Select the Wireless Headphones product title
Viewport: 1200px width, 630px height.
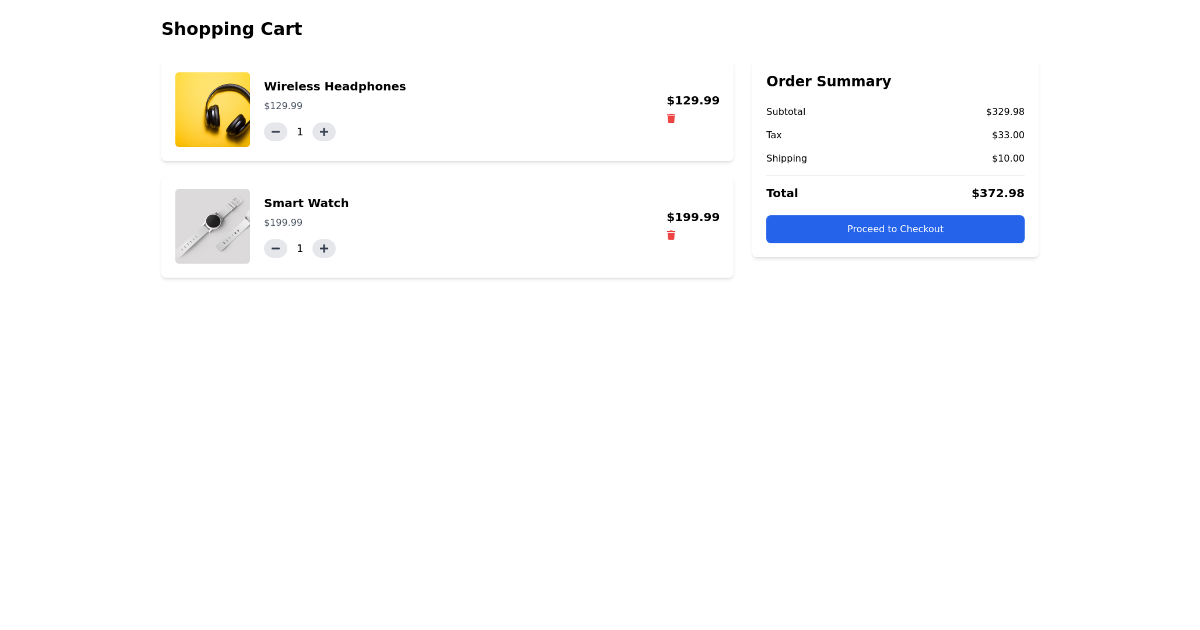(x=334, y=86)
